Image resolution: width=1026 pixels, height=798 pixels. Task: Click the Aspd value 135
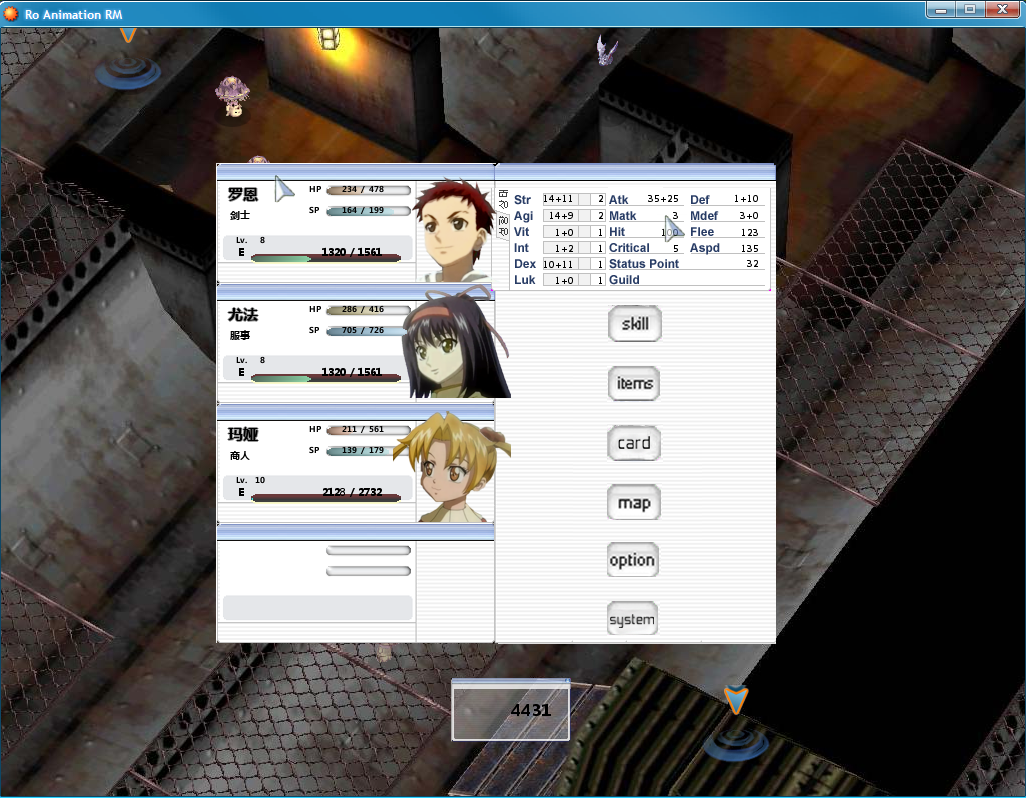[749, 249]
